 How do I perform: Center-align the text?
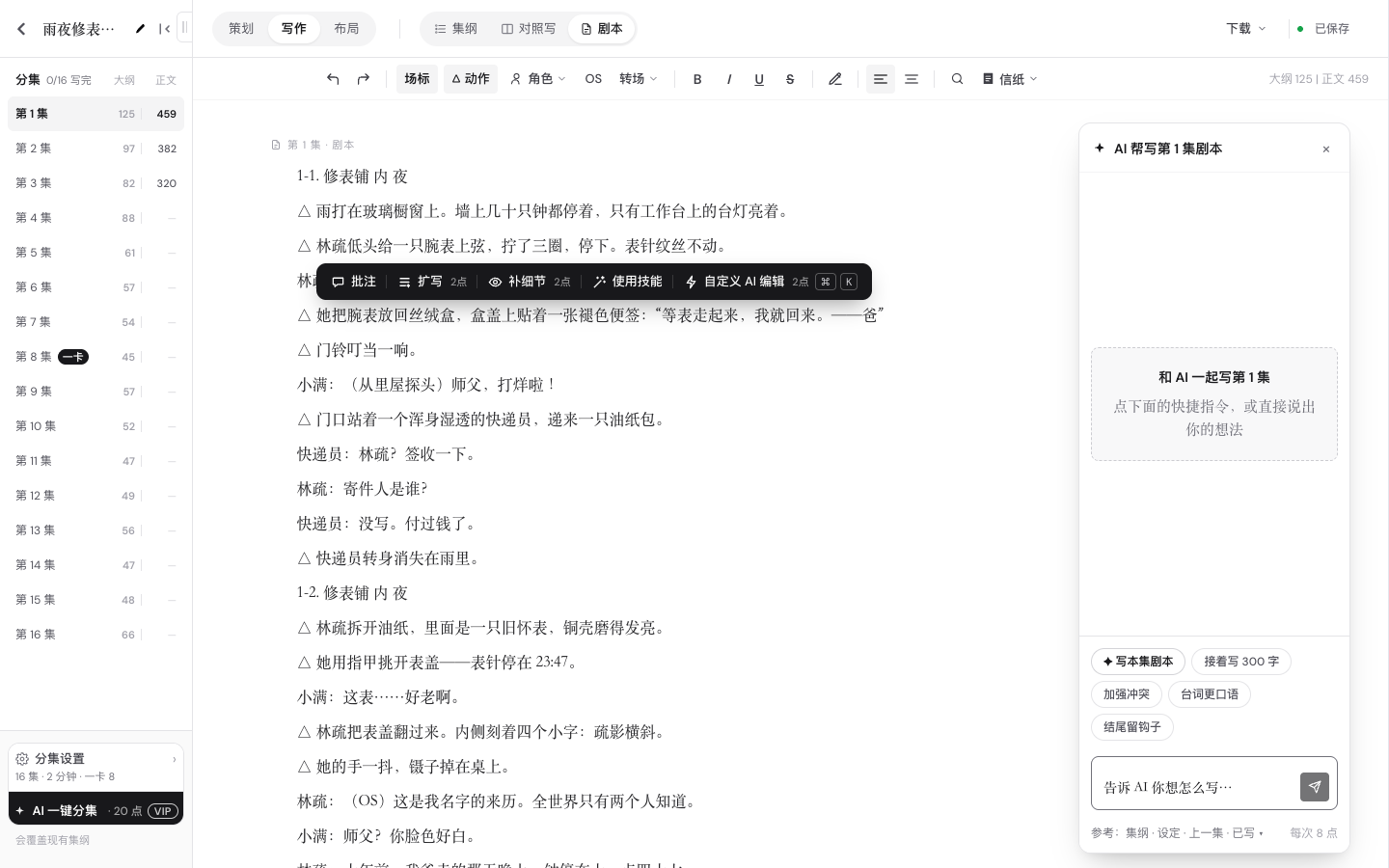912,79
